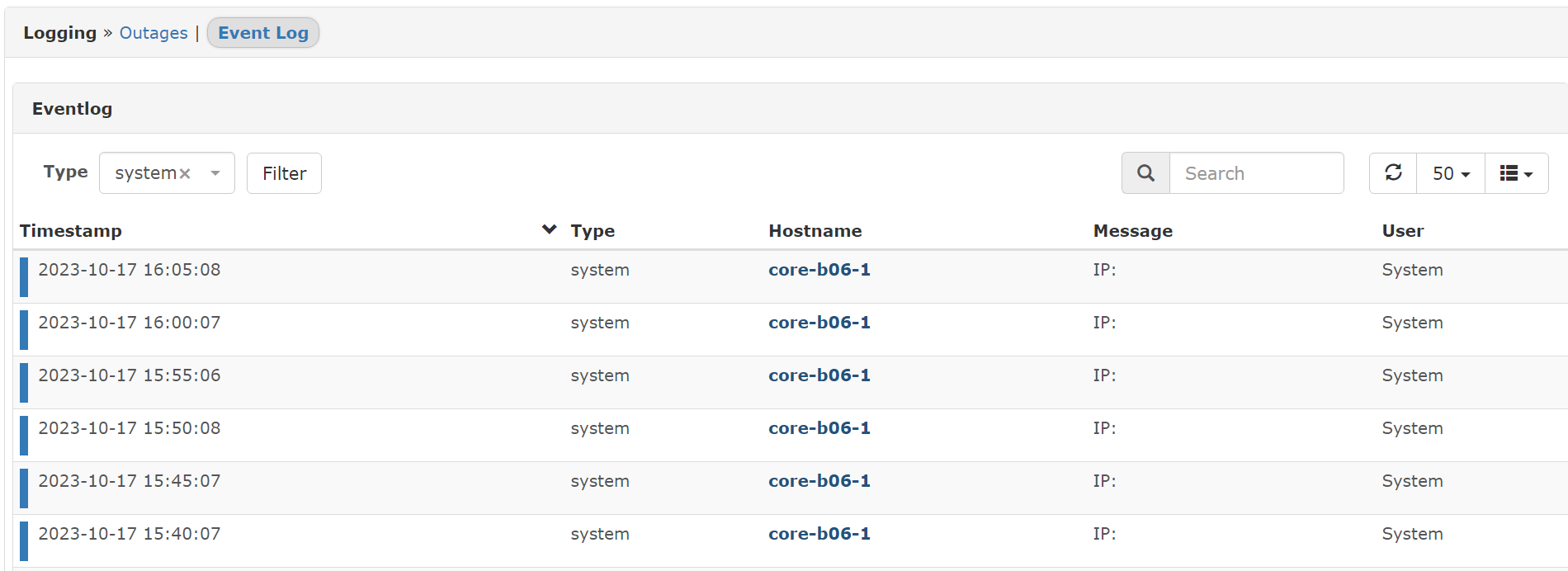Switch to the Outages tab
Viewport: 1568px width, 571px height.
[153, 33]
